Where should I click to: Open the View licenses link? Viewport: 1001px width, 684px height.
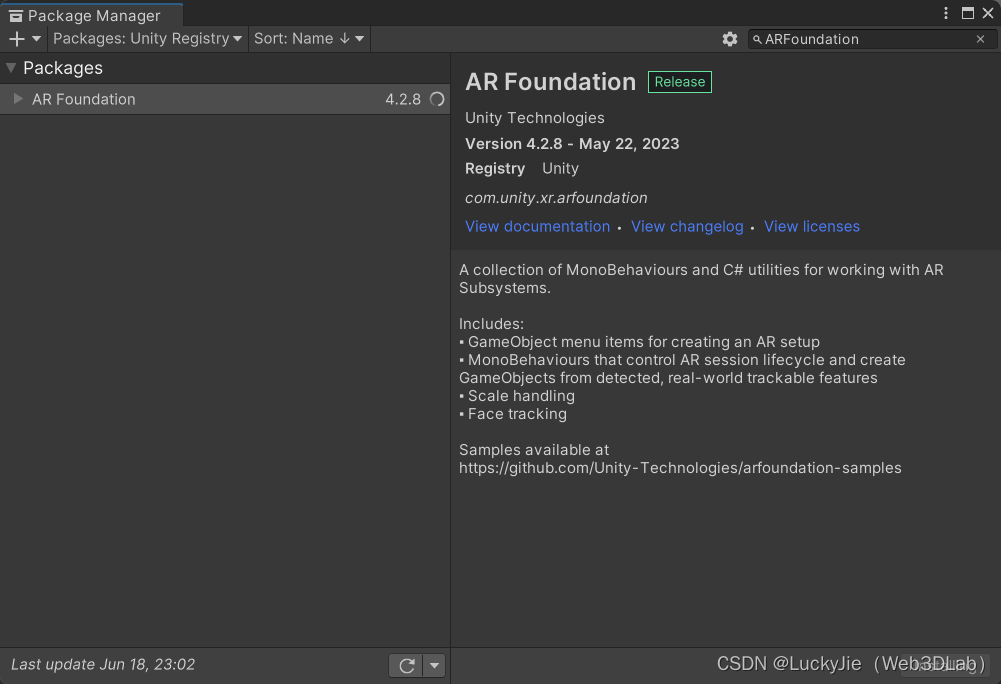811,227
